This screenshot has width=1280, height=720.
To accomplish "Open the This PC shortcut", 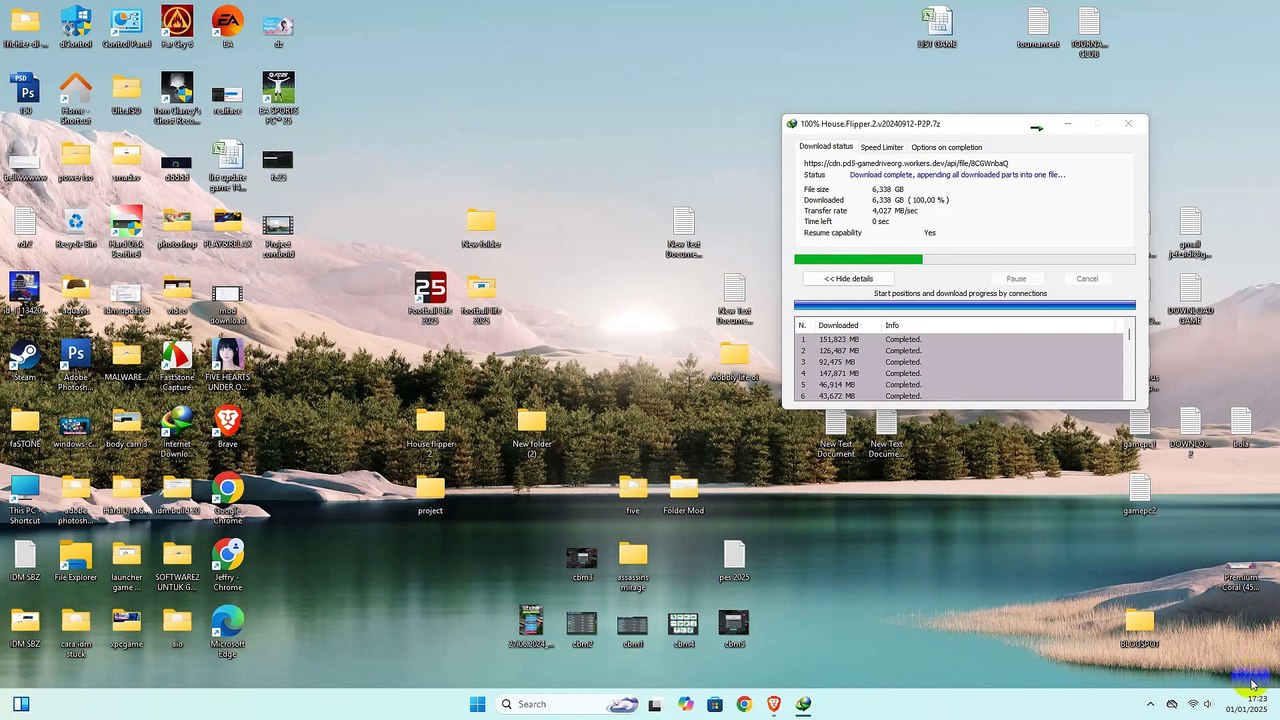I will [x=24, y=498].
